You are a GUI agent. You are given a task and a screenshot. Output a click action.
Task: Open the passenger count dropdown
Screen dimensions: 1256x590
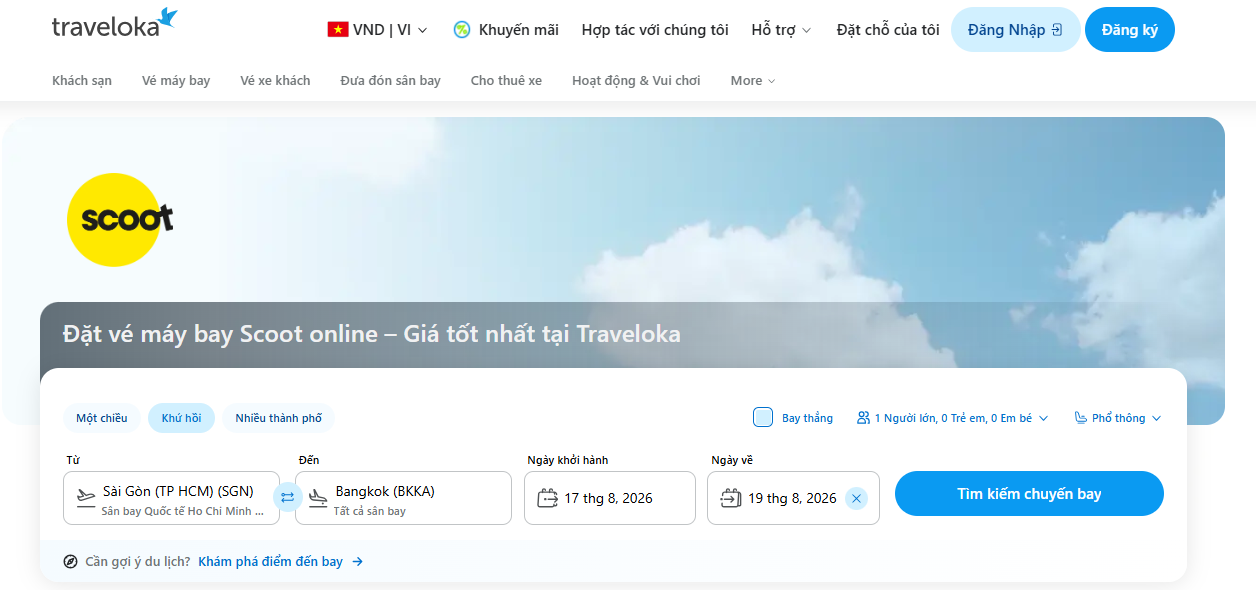pos(952,418)
